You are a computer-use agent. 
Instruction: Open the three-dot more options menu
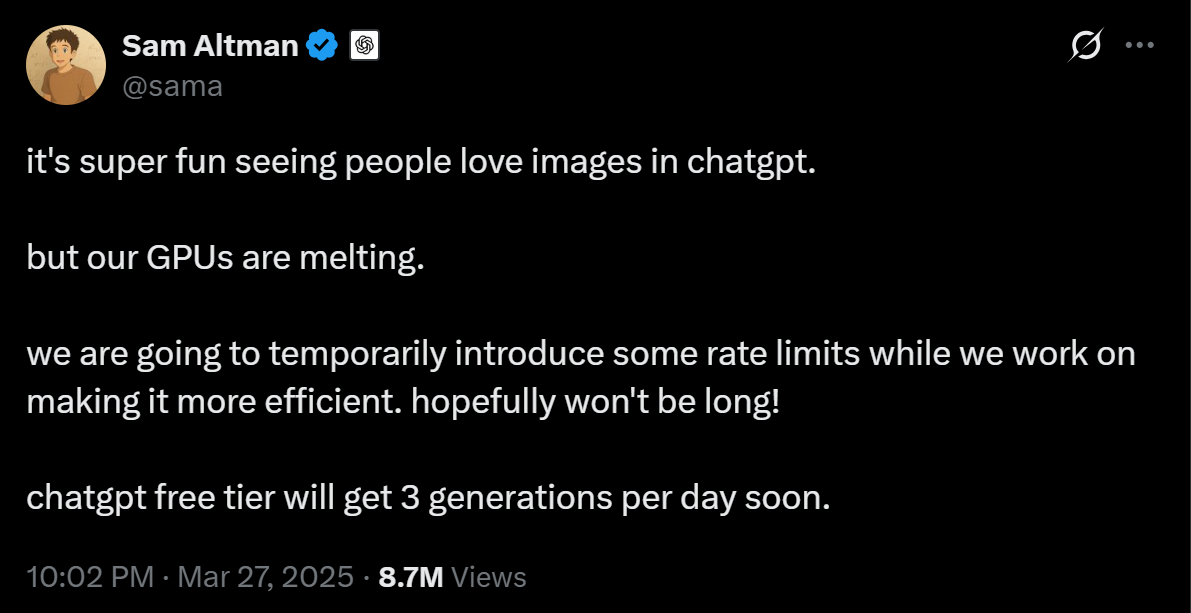tap(1141, 45)
